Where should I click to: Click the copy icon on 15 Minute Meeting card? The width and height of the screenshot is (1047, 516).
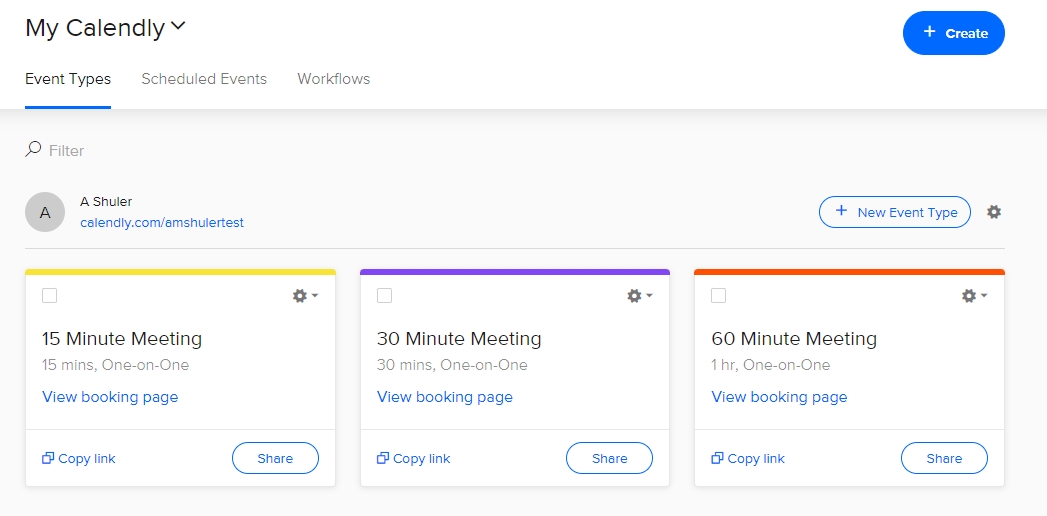(47, 458)
